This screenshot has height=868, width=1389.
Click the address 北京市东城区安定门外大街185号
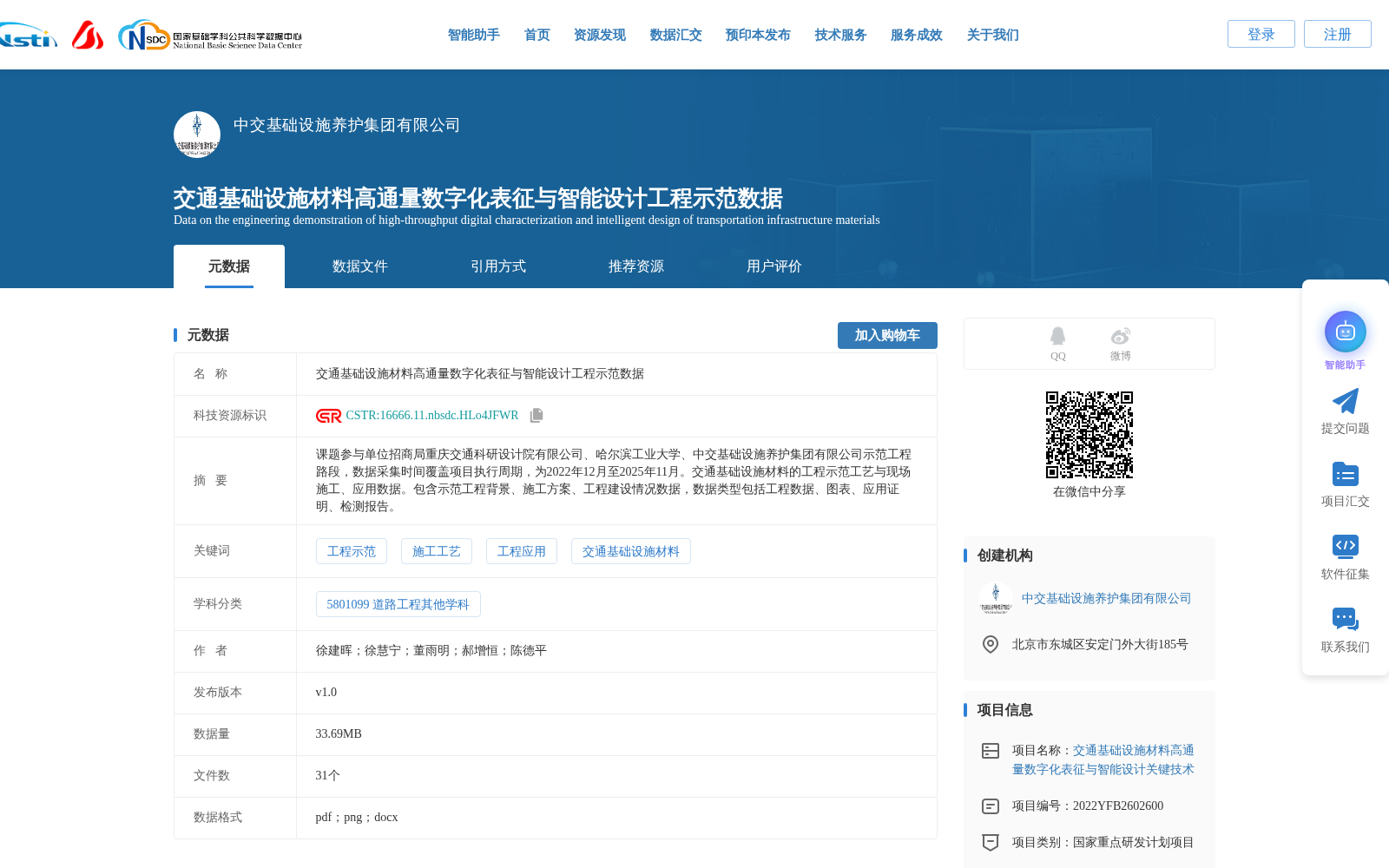click(x=1100, y=644)
